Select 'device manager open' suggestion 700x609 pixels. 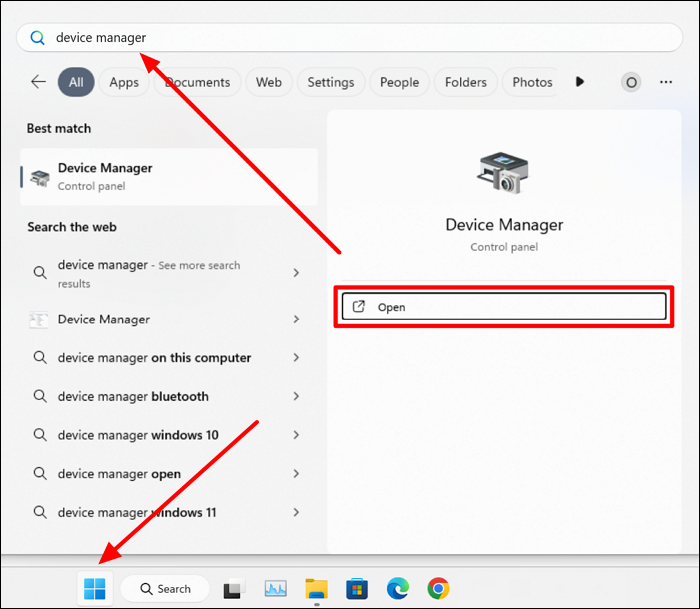click(167, 474)
